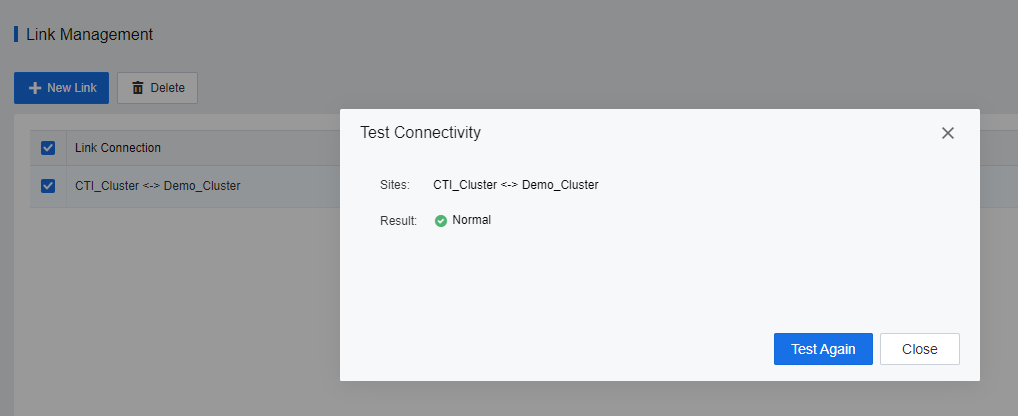Uncheck the CTI_Cluster <-> Demo_Cluster row checkbox
Image resolution: width=1018 pixels, height=416 pixels.
(48, 185)
